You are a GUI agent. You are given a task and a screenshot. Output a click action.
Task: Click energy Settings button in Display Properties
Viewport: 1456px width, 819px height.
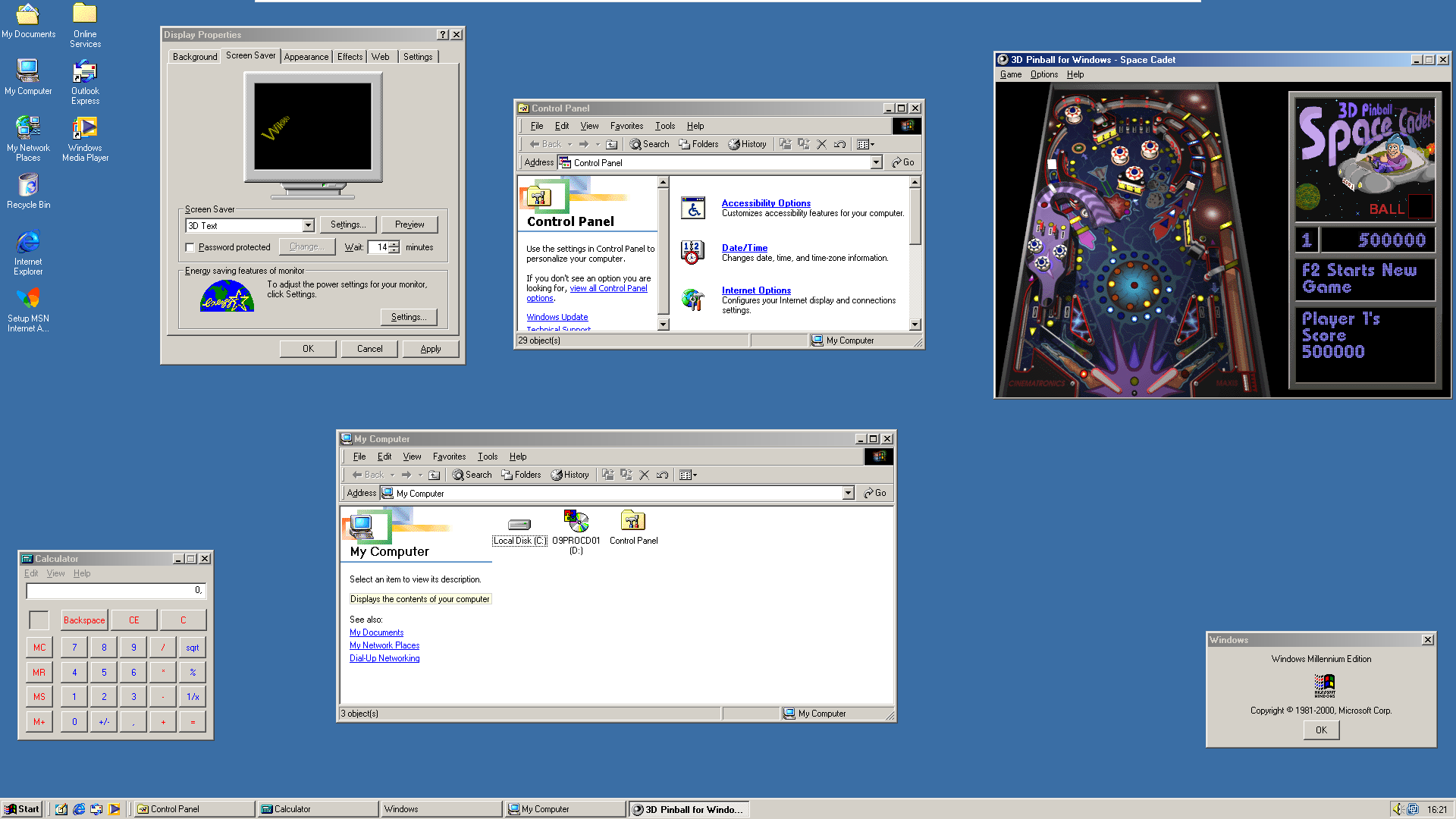click(409, 317)
